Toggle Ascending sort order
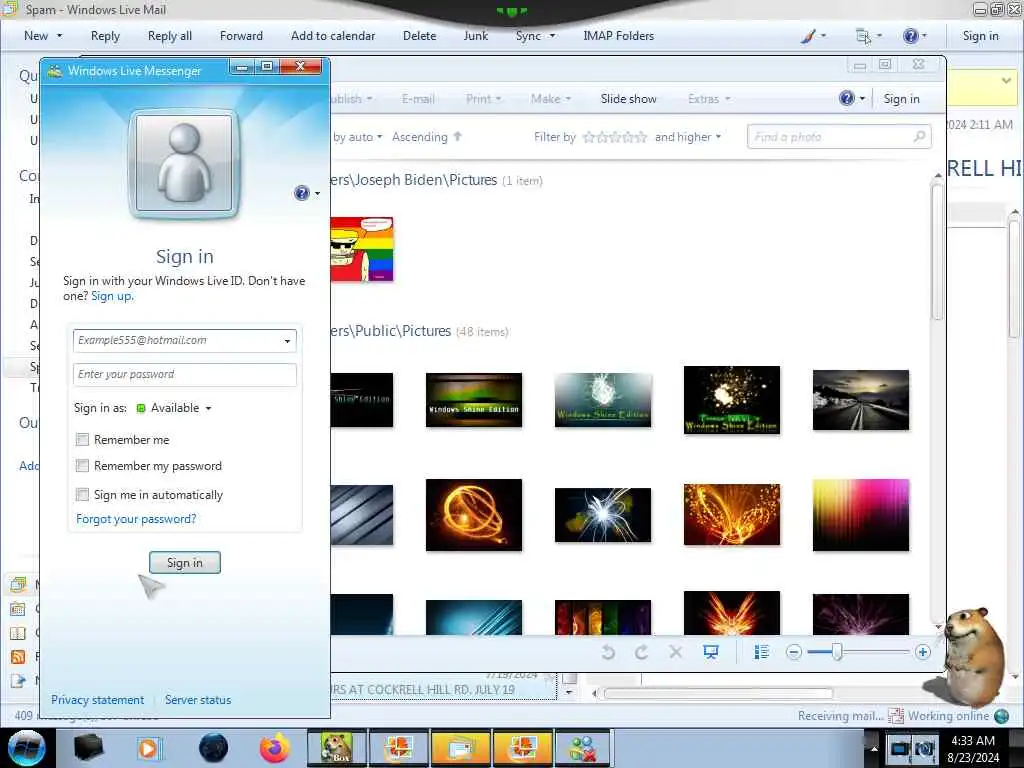The image size is (1024, 768). [426, 136]
